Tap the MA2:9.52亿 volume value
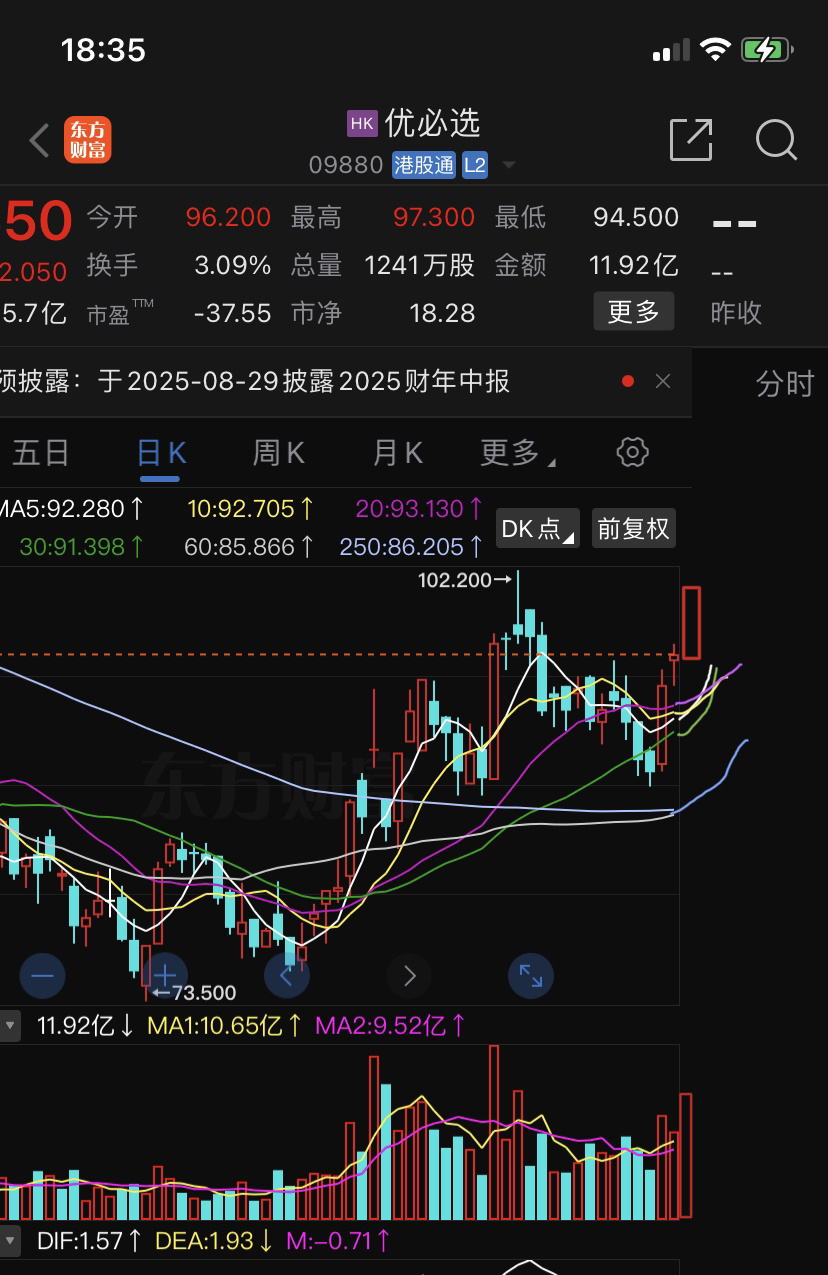This screenshot has height=1275, width=828. click(x=391, y=1025)
